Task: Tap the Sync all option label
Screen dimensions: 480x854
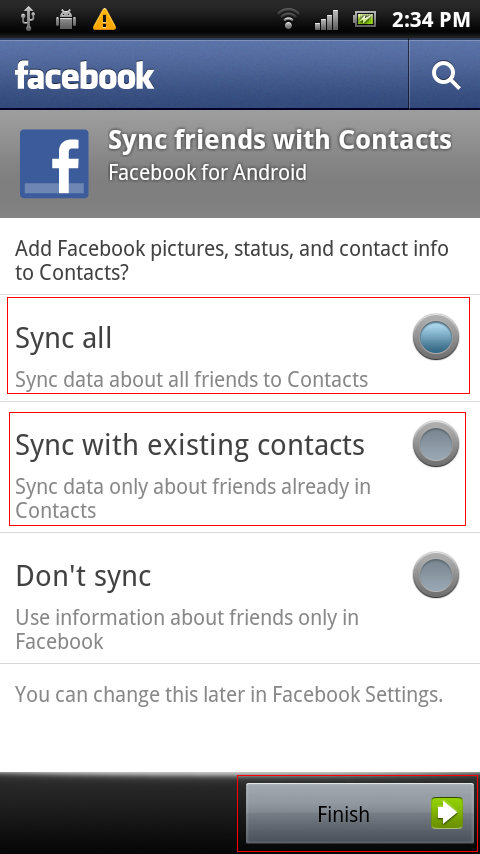Action: tap(63, 338)
